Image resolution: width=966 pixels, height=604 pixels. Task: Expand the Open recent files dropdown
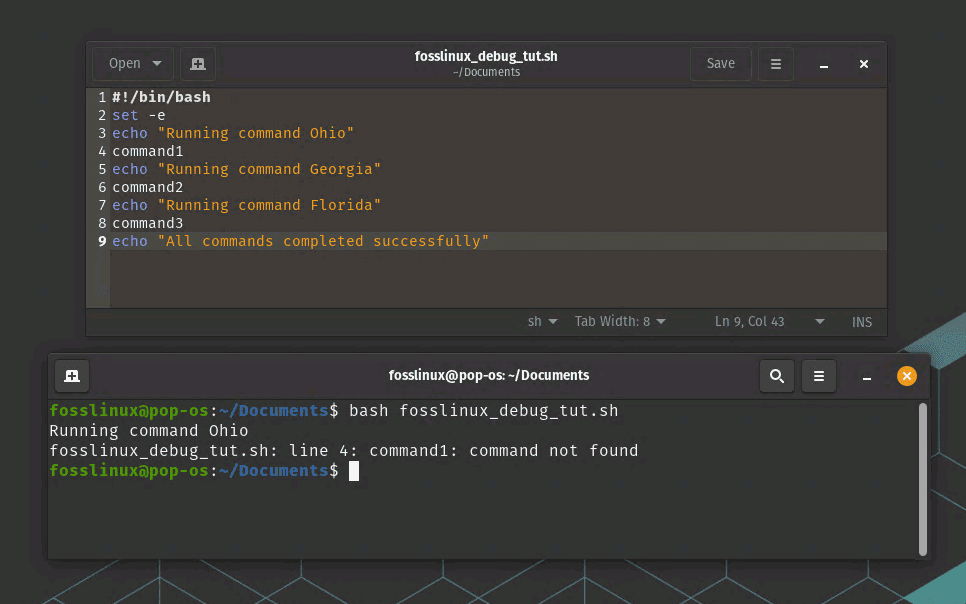click(x=157, y=64)
